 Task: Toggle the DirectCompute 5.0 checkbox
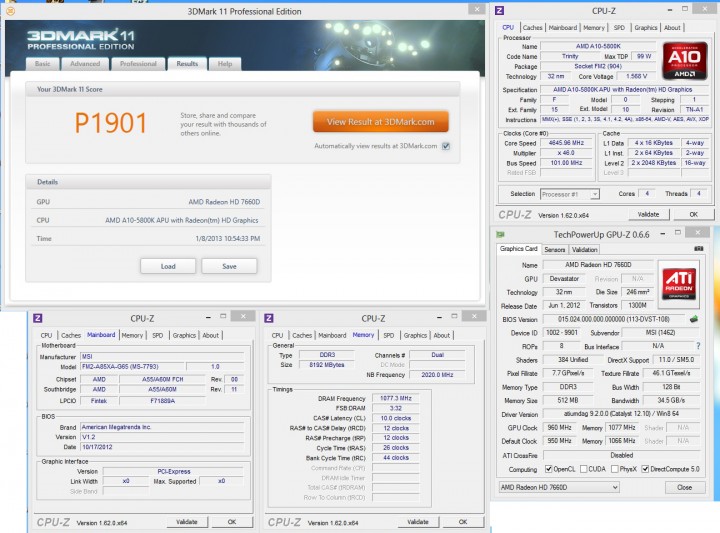click(645, 469)
